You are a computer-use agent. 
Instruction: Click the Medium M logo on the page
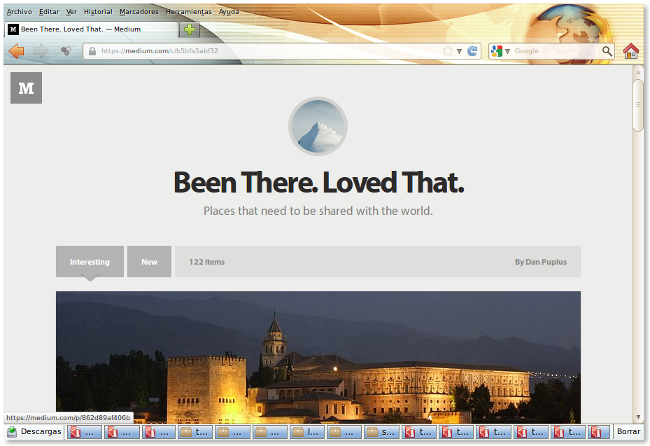(x=26, y=88)
